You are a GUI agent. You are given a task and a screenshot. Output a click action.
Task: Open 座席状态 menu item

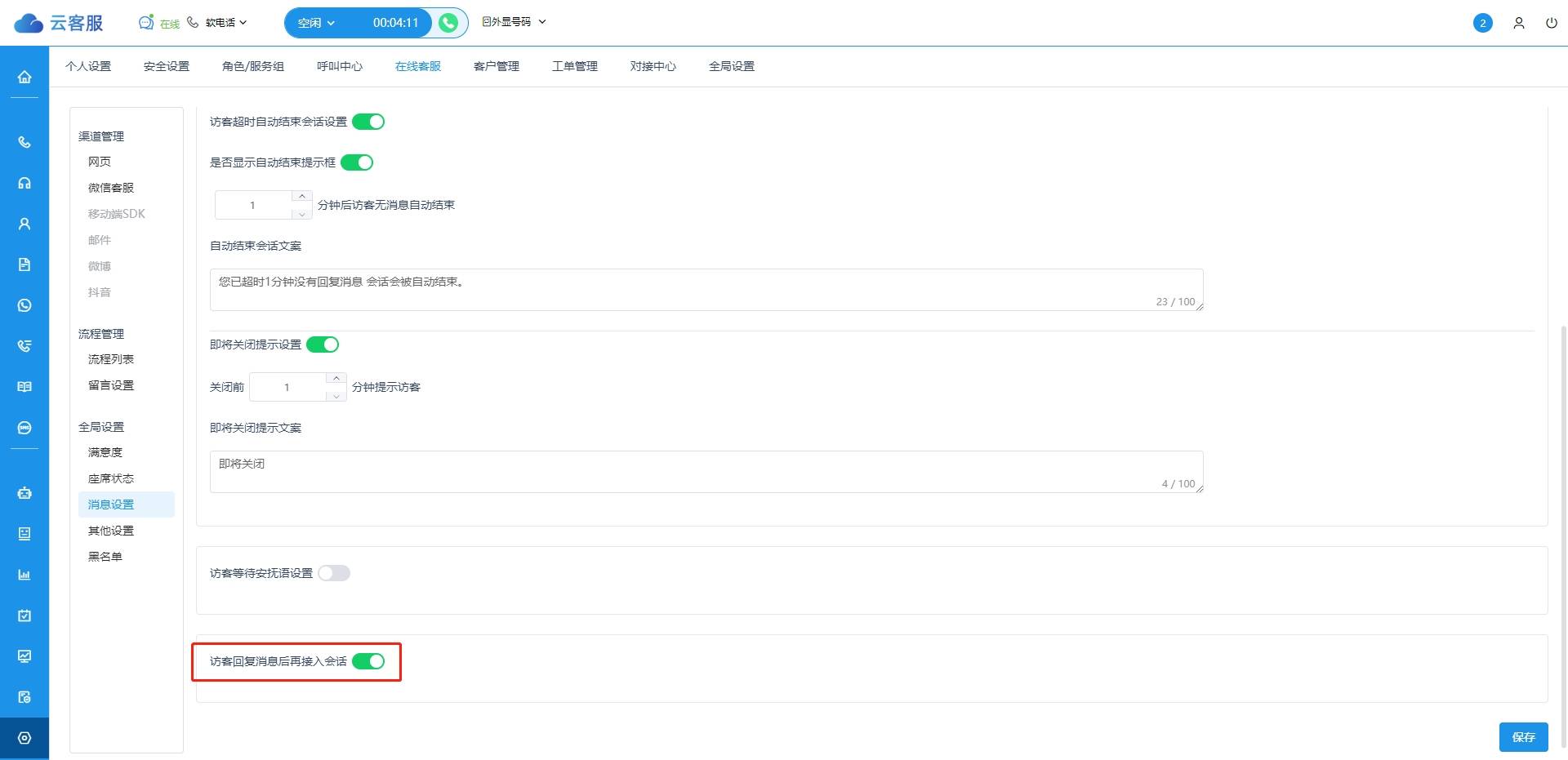click(x=111, y=478)
